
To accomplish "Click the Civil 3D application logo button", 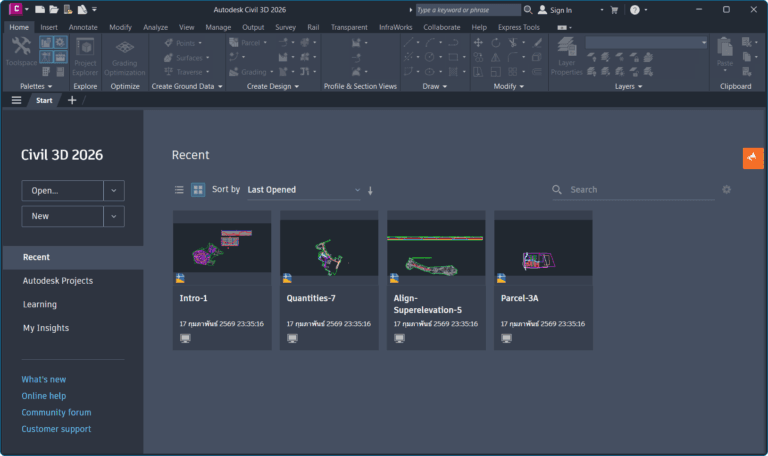I will click(16, 9).
